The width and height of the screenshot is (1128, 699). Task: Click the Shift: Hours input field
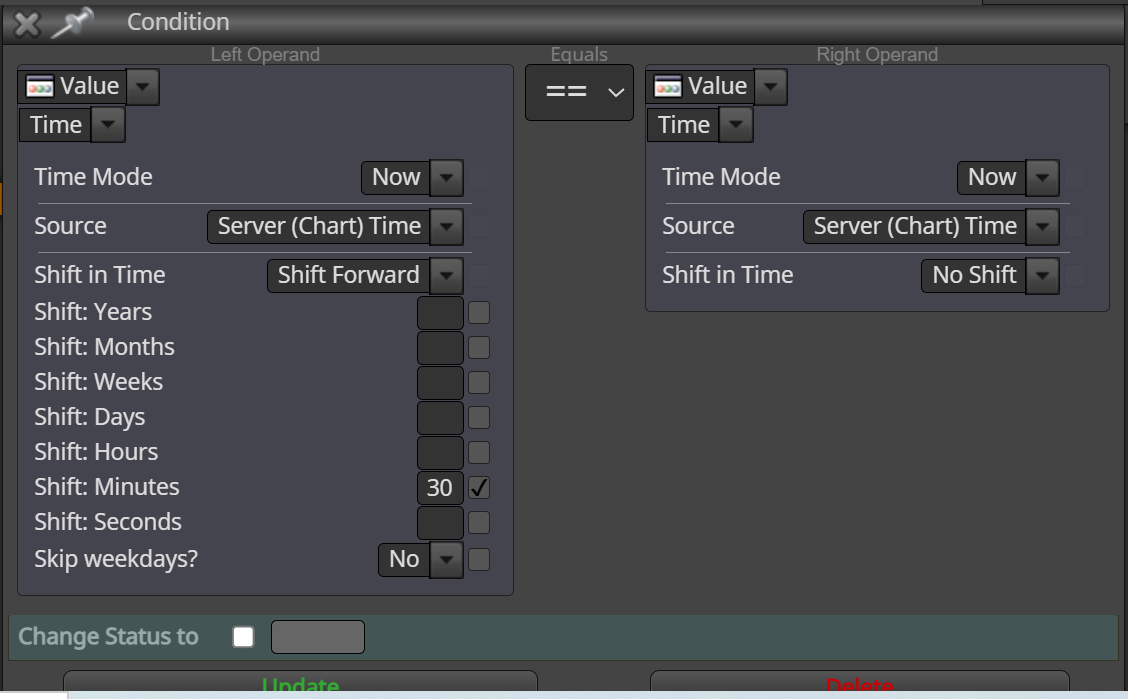pos(440,452)
